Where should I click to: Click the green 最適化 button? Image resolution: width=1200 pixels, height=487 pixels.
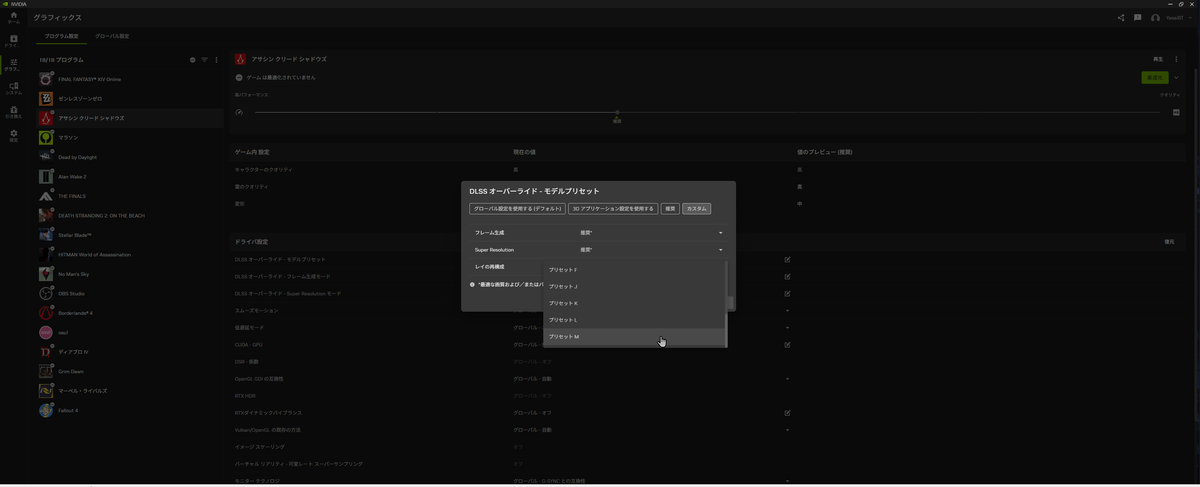(x=1154, y=78)
